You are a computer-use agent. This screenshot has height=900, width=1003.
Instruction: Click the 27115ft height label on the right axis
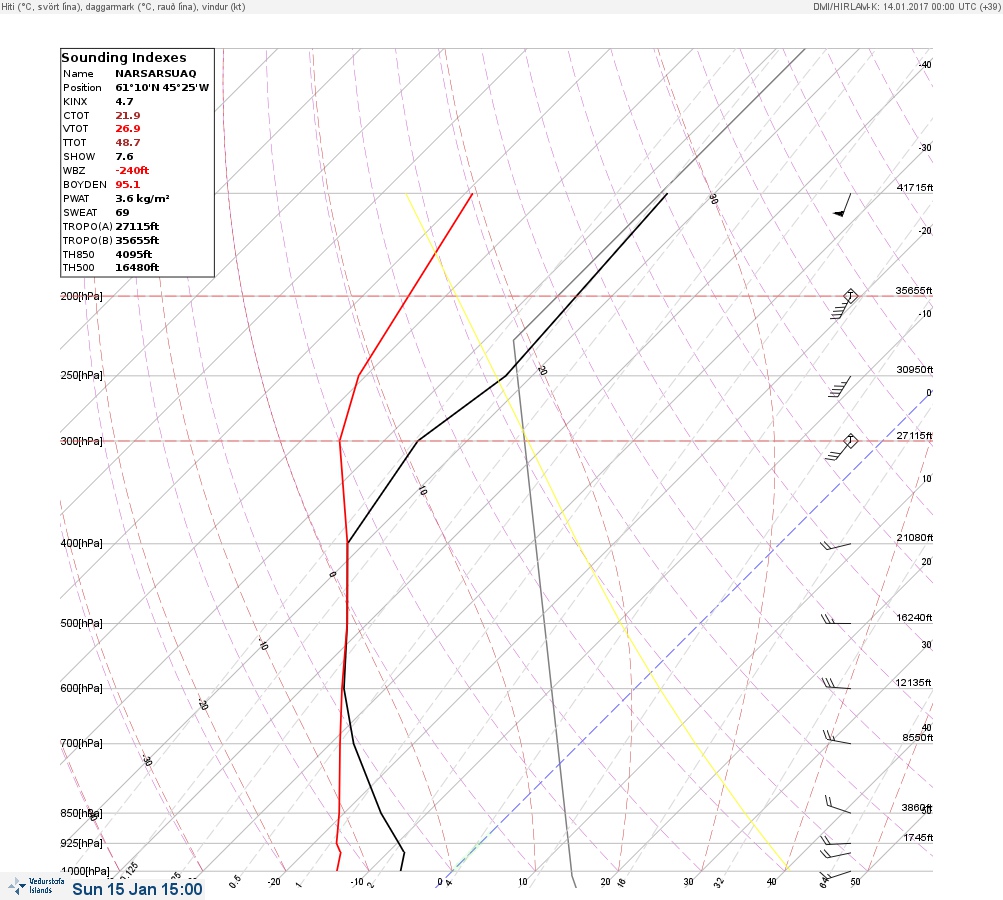[914, 436]
